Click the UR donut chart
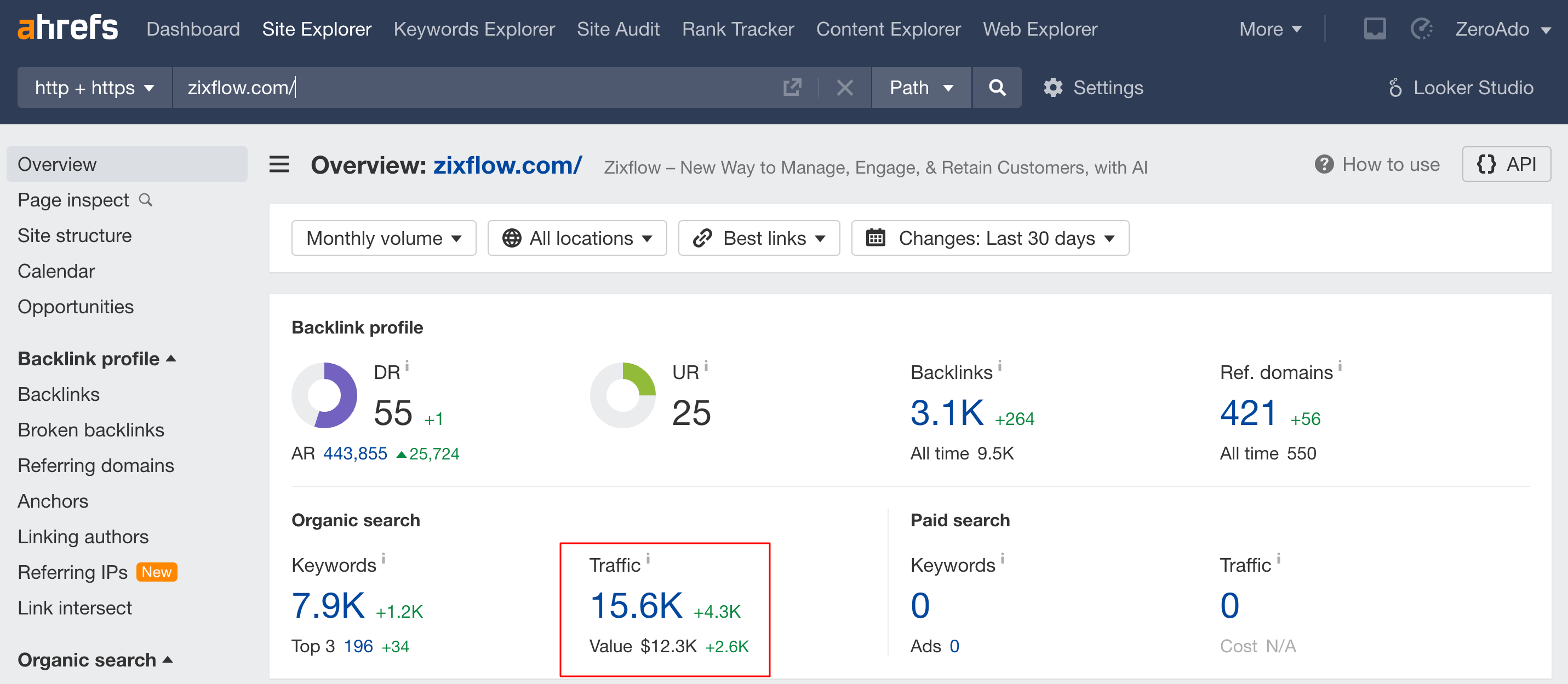The height and width of the screenshot is (684, 1568). tap(623, 395)
